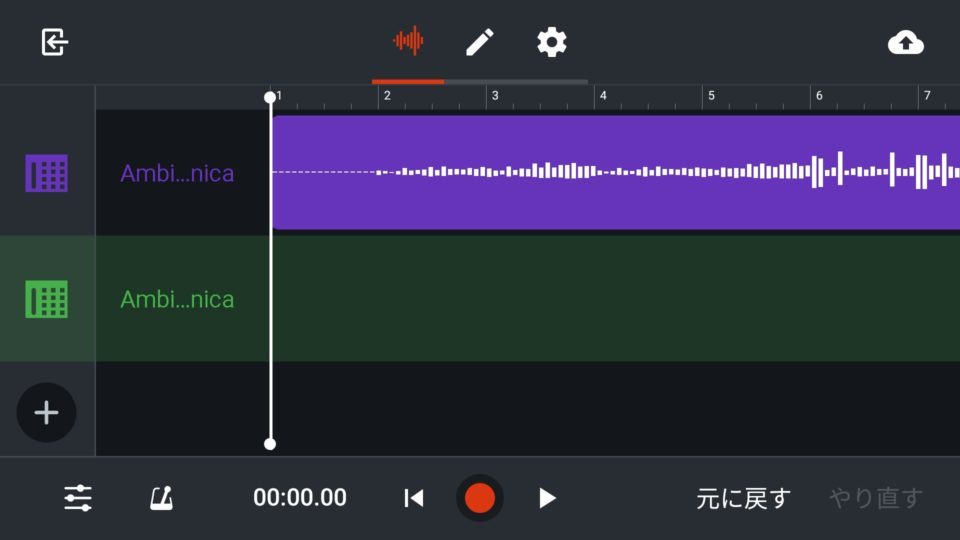Start recording with the red button
The width and height of the screenshot is (960, 540).
(479, 498)
